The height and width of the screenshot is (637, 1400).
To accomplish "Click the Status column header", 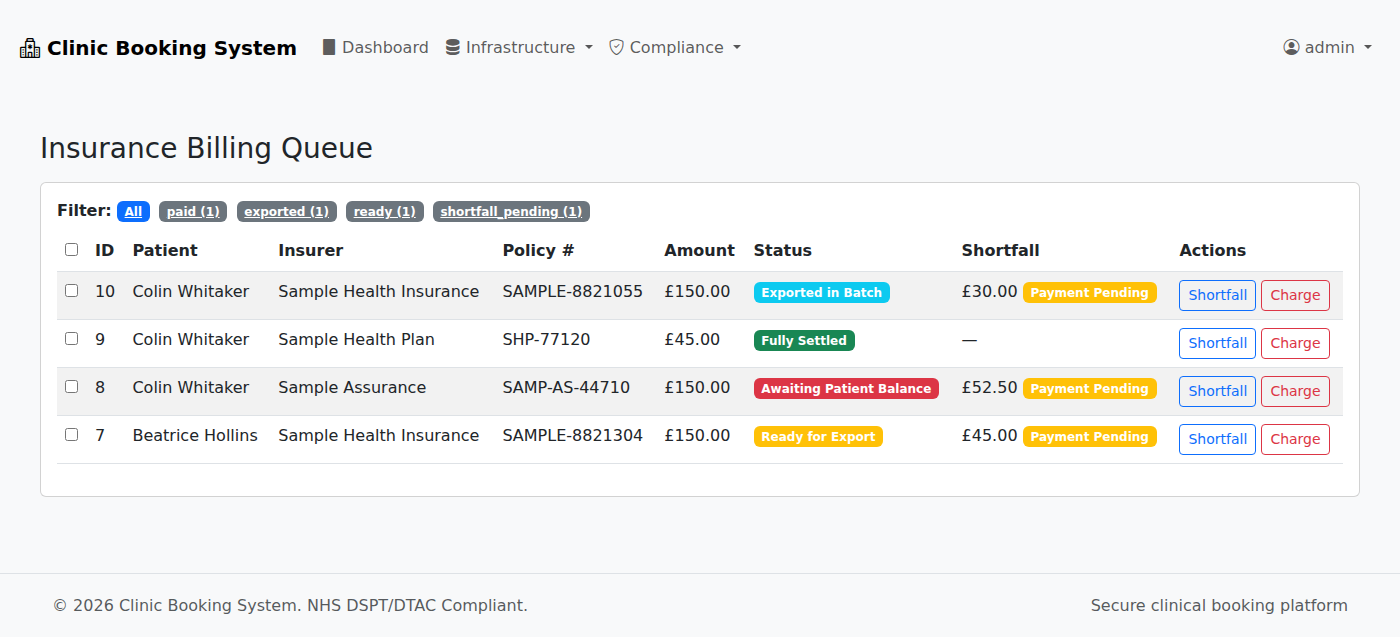I will coord(783,250).
